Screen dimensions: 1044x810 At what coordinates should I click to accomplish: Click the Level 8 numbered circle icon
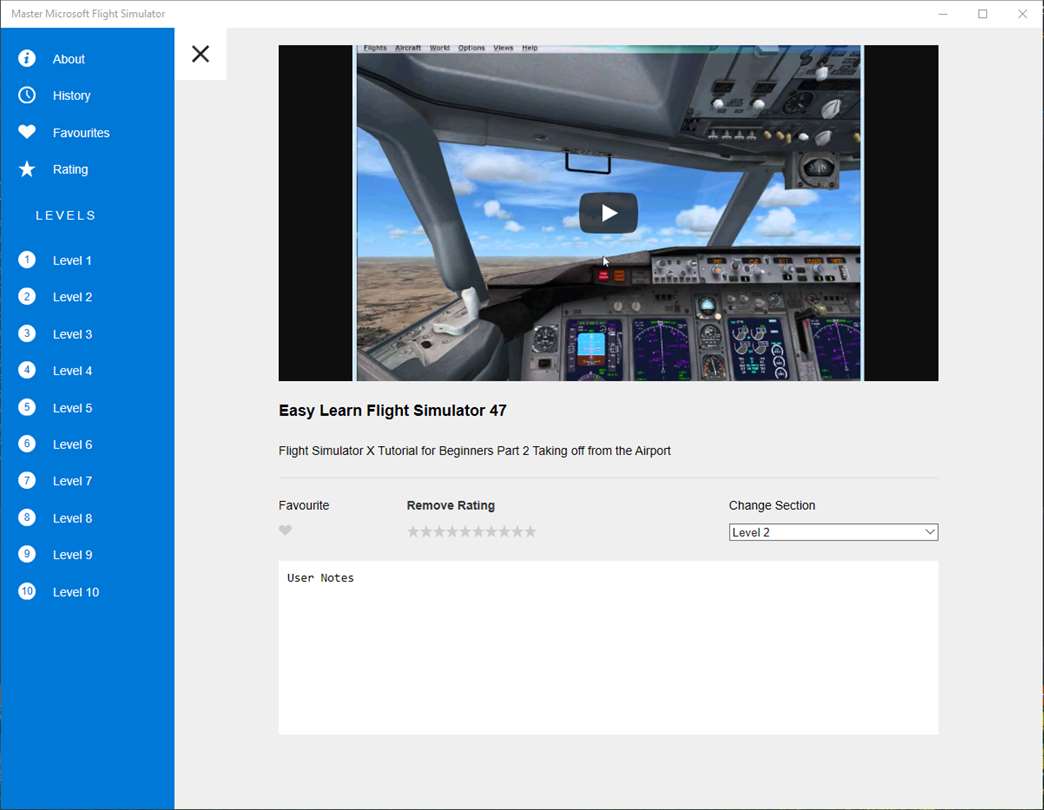coord(27,518)
